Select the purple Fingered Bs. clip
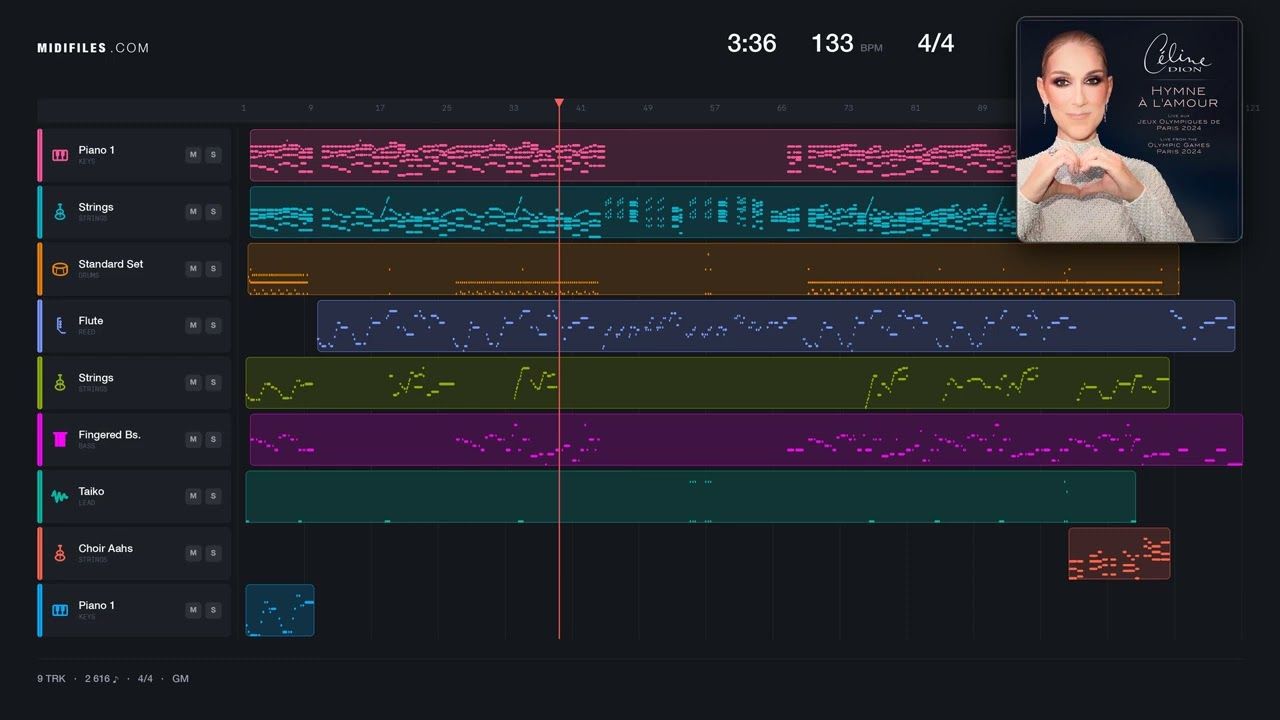The image size is (1280, 720). [x=746, y=440]
